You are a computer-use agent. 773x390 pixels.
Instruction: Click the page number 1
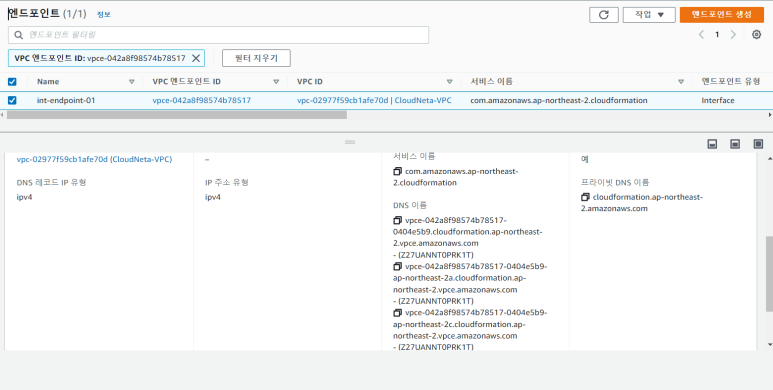coord(717,35)
